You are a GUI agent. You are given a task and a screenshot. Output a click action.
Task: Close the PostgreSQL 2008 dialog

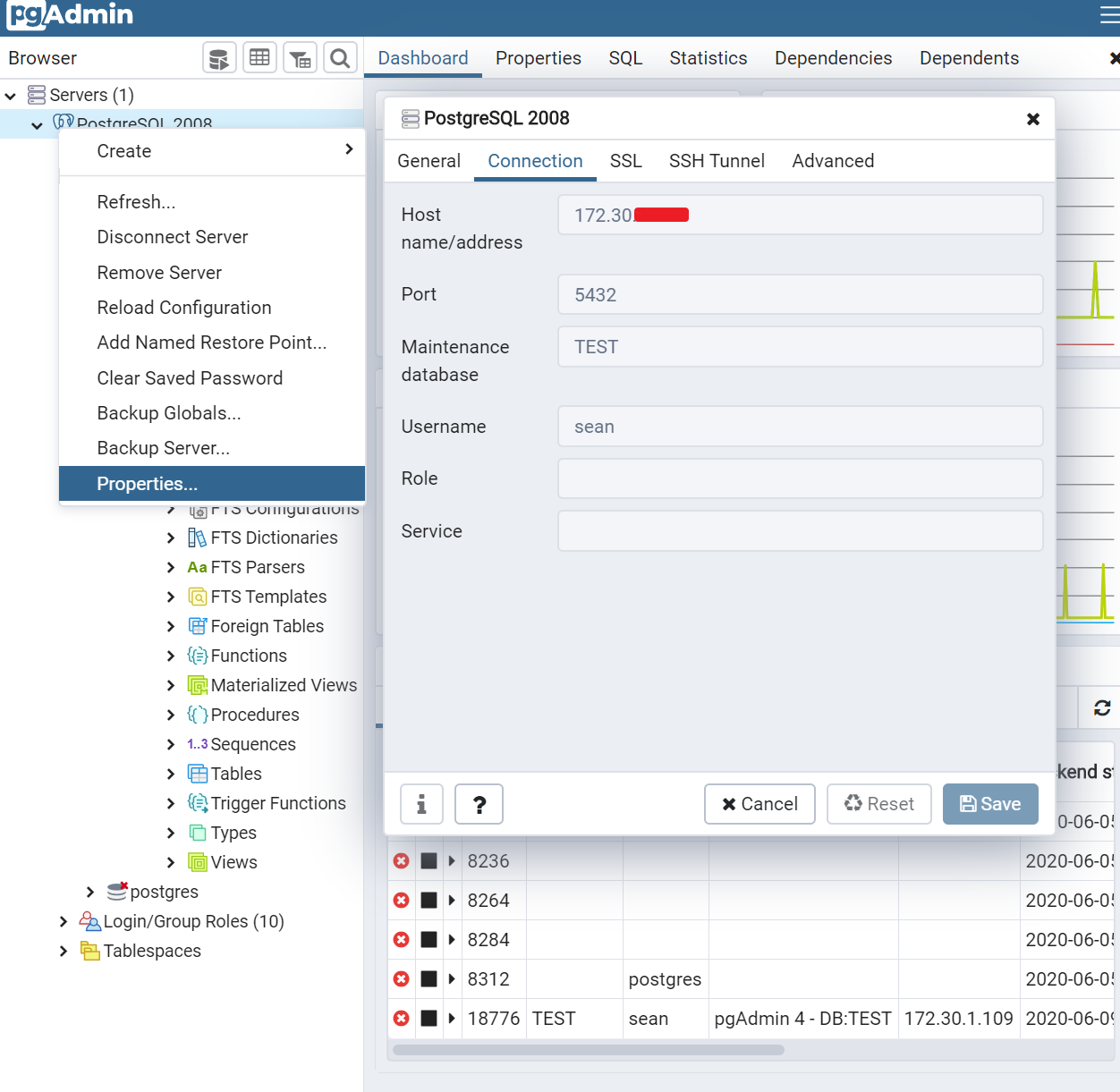[x=1033, y=119]
